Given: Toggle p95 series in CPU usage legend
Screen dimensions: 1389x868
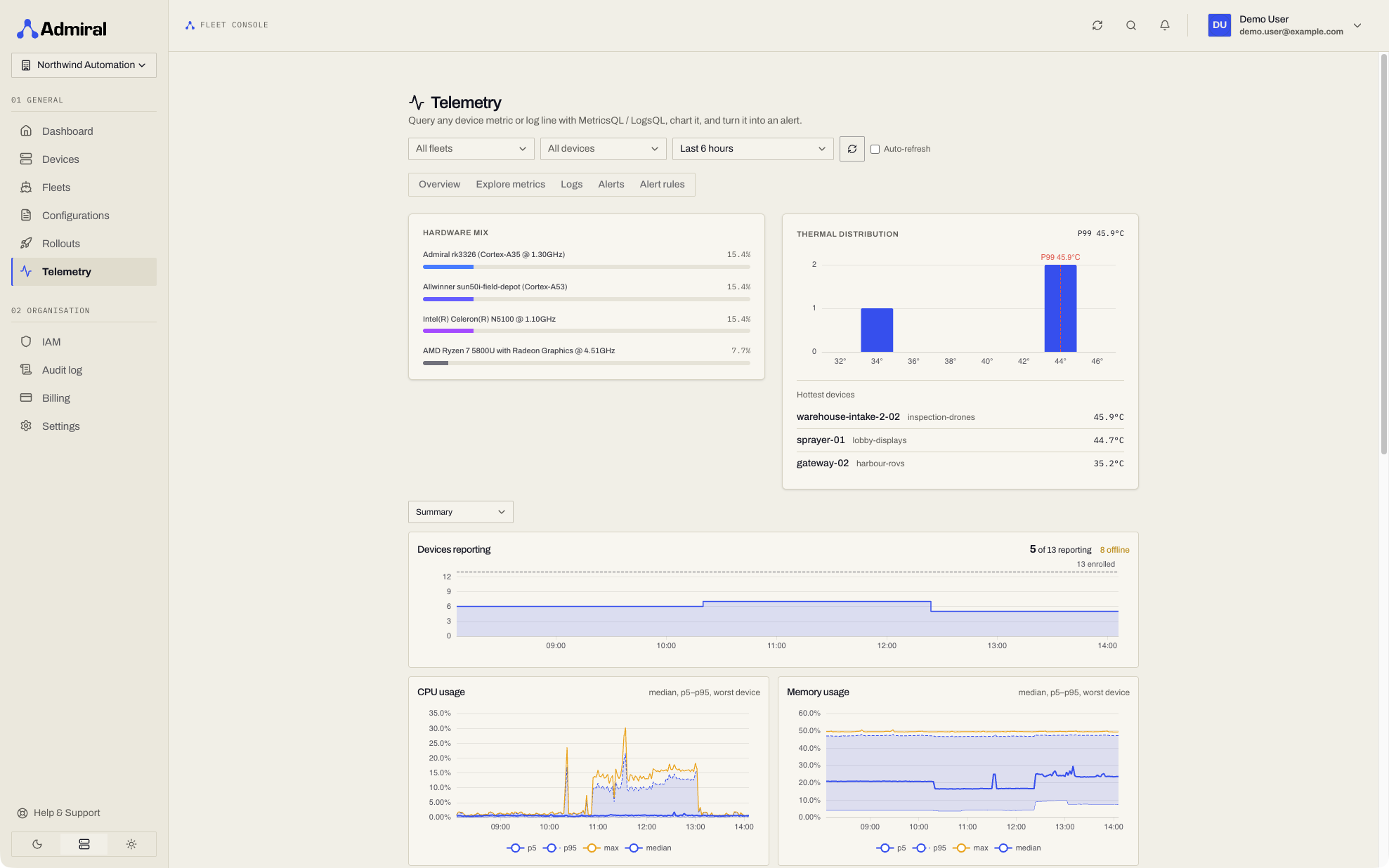Looking at the screenshot, I should pyautogui.click(x=560, y=848).
